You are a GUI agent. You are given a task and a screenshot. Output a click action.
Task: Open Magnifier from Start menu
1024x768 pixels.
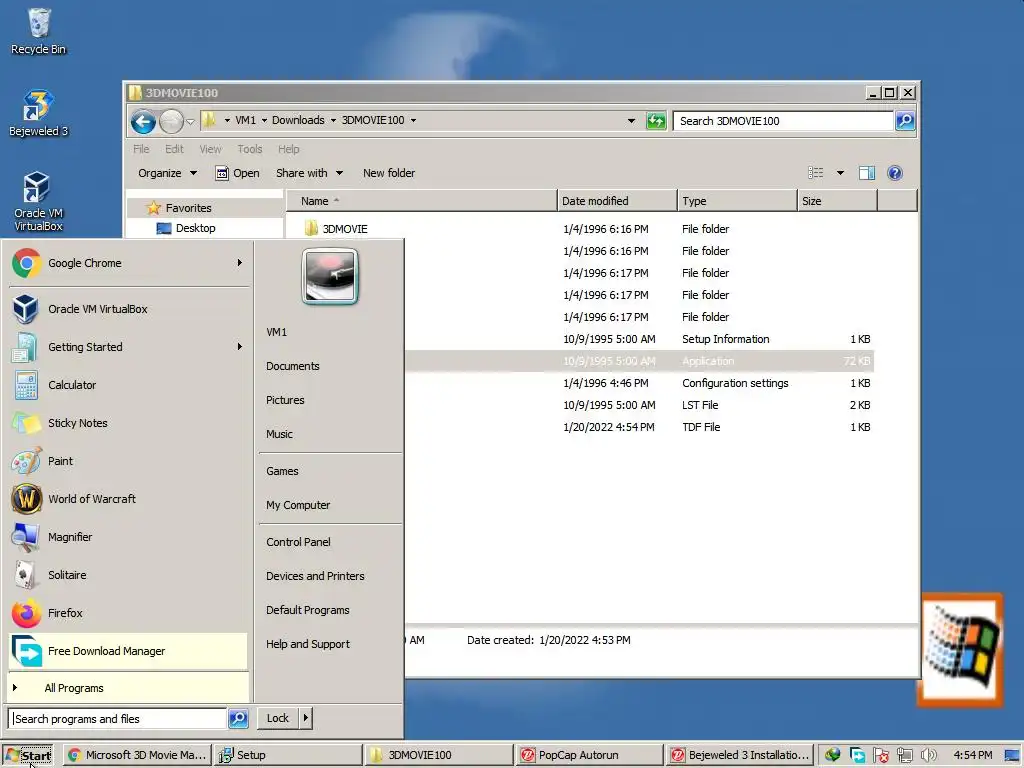pos(129,537)
